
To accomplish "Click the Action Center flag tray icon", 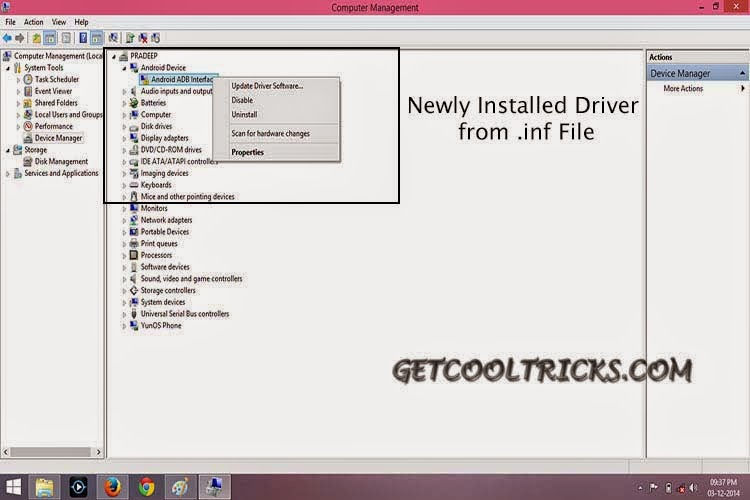I will click(x=653, y=488).
